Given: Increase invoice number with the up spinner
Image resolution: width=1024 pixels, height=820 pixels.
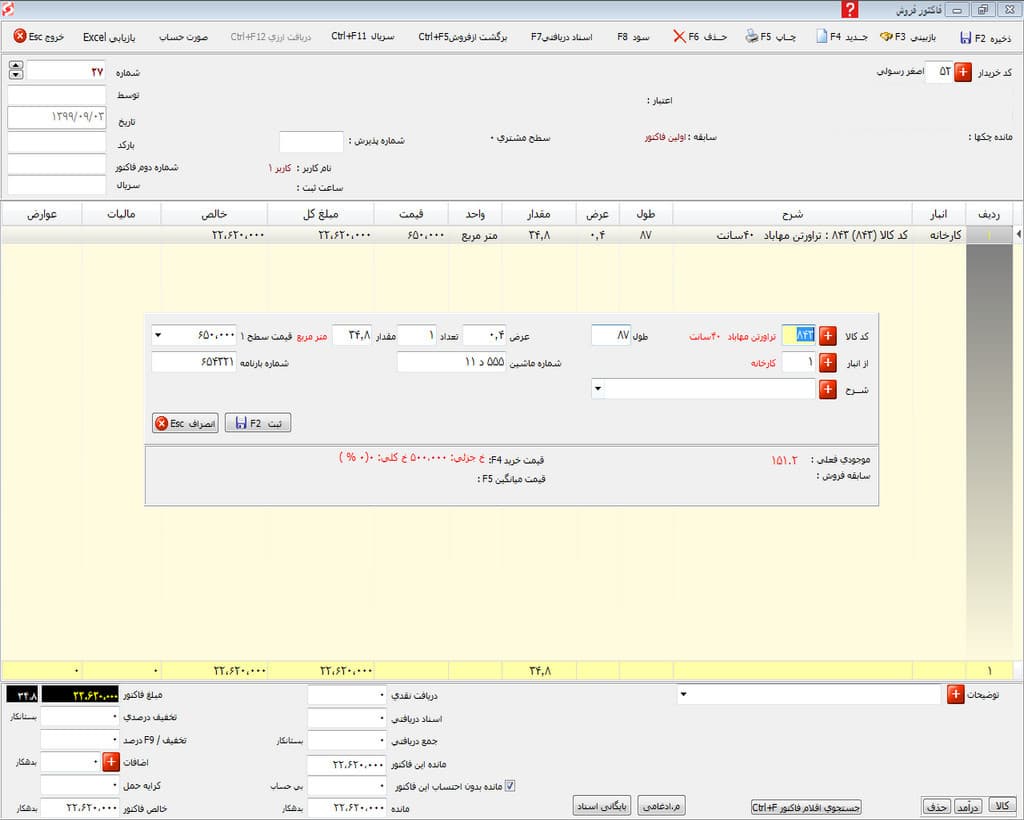Looking at the screenshot, I should coord(16,66).
